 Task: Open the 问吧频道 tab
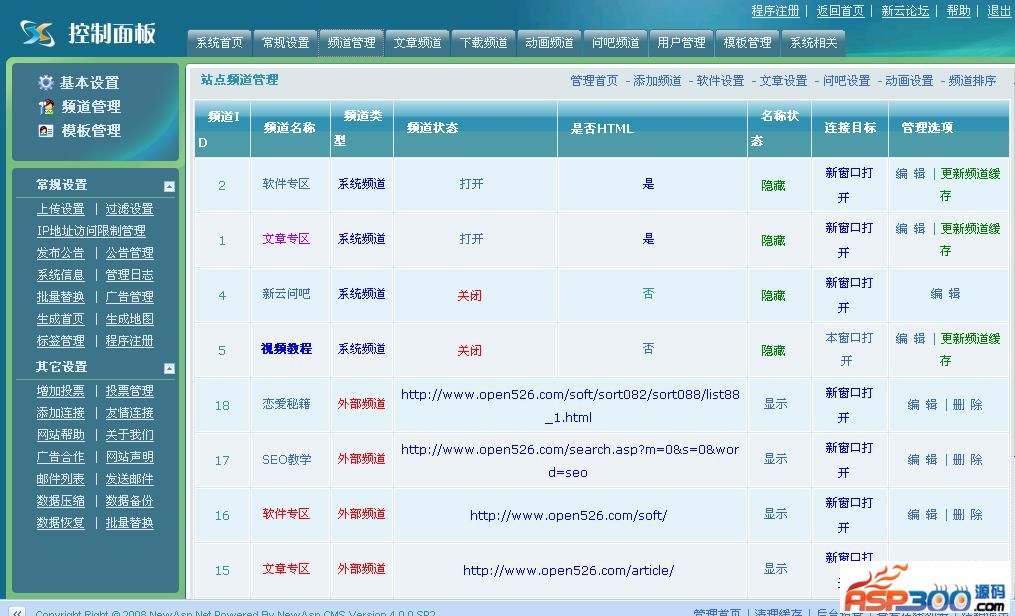616,43
